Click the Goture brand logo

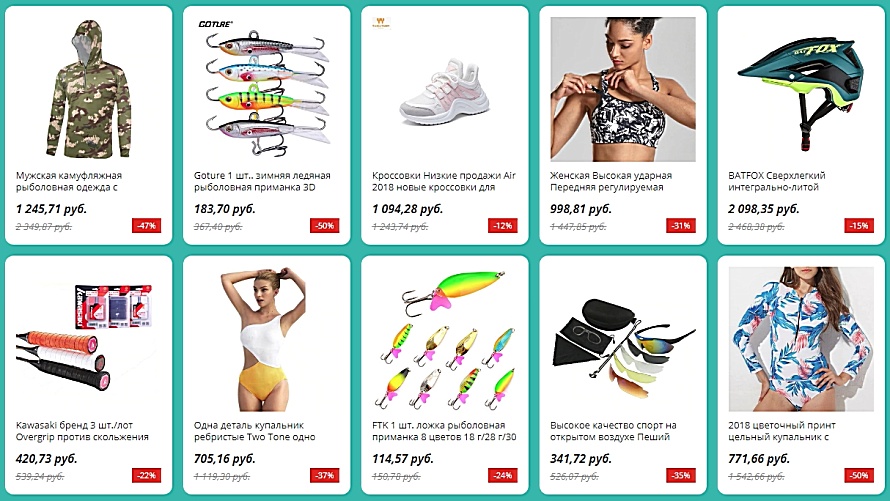(215, 24)
